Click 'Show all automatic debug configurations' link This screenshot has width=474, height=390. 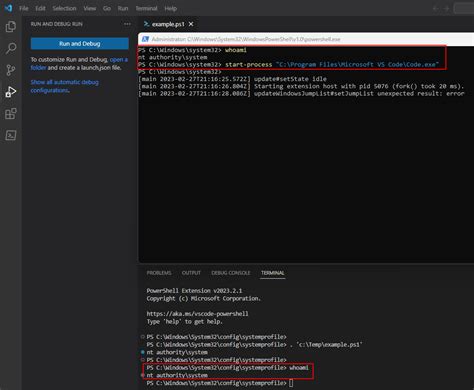[64, 86]
